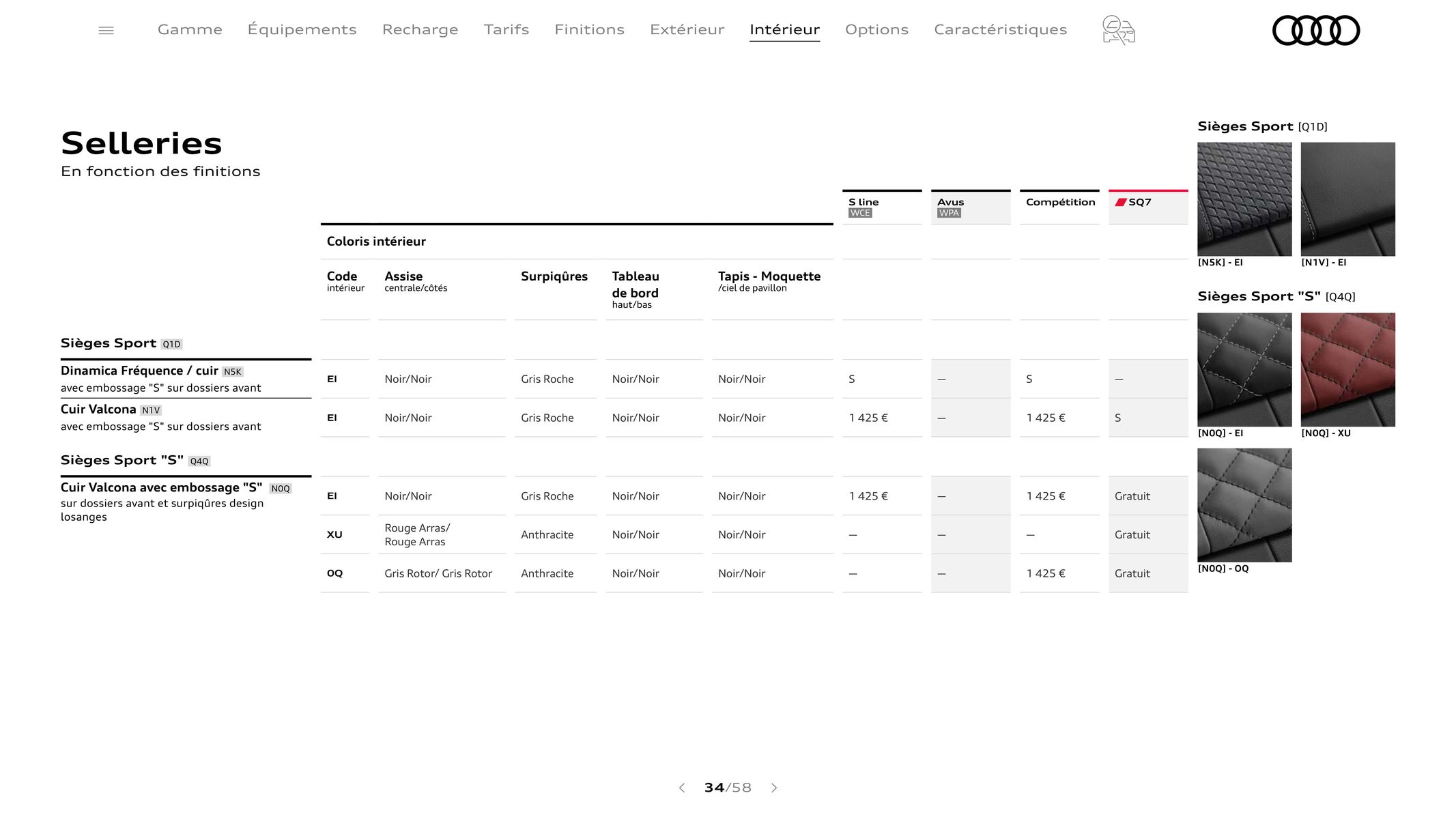Click Anthracite stitching in XU row
This screenshot has height=819, width=1456.
547,535
